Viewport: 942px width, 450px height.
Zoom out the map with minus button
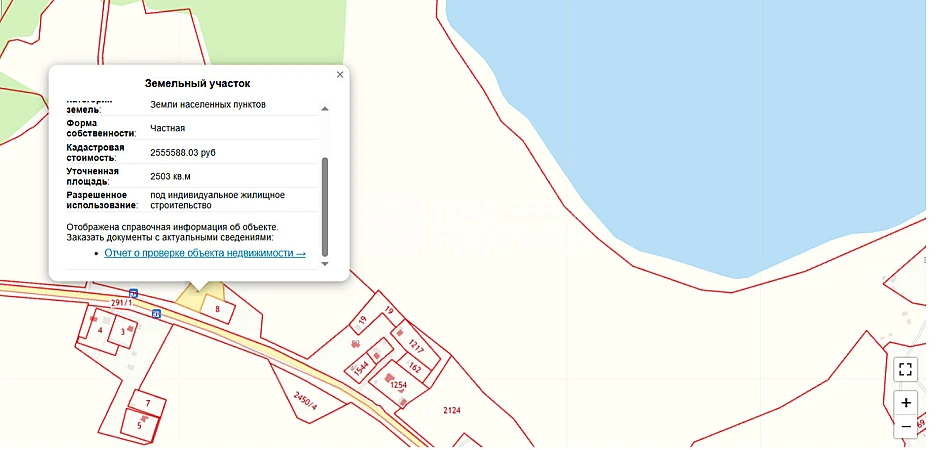(x=905, y=427)
